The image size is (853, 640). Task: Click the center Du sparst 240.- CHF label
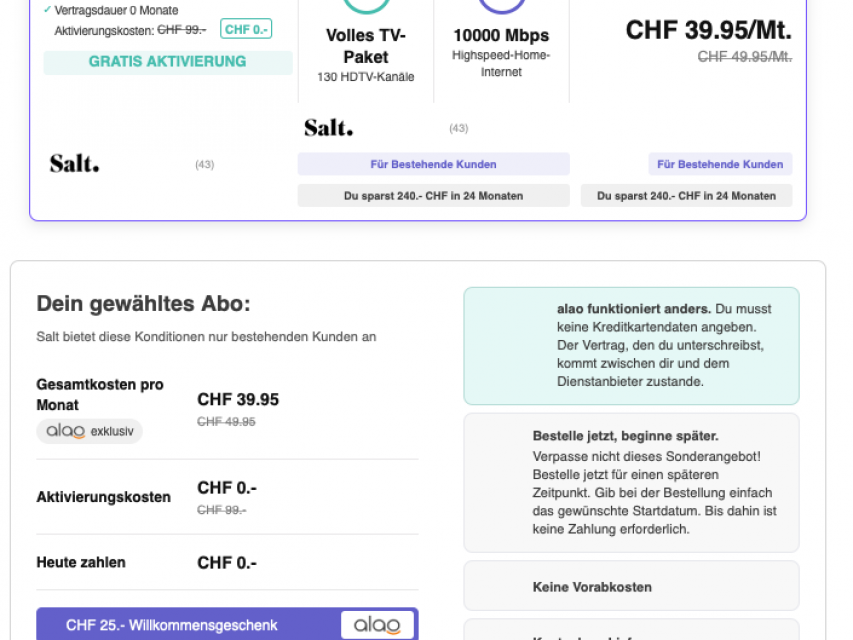coord(433,196)
